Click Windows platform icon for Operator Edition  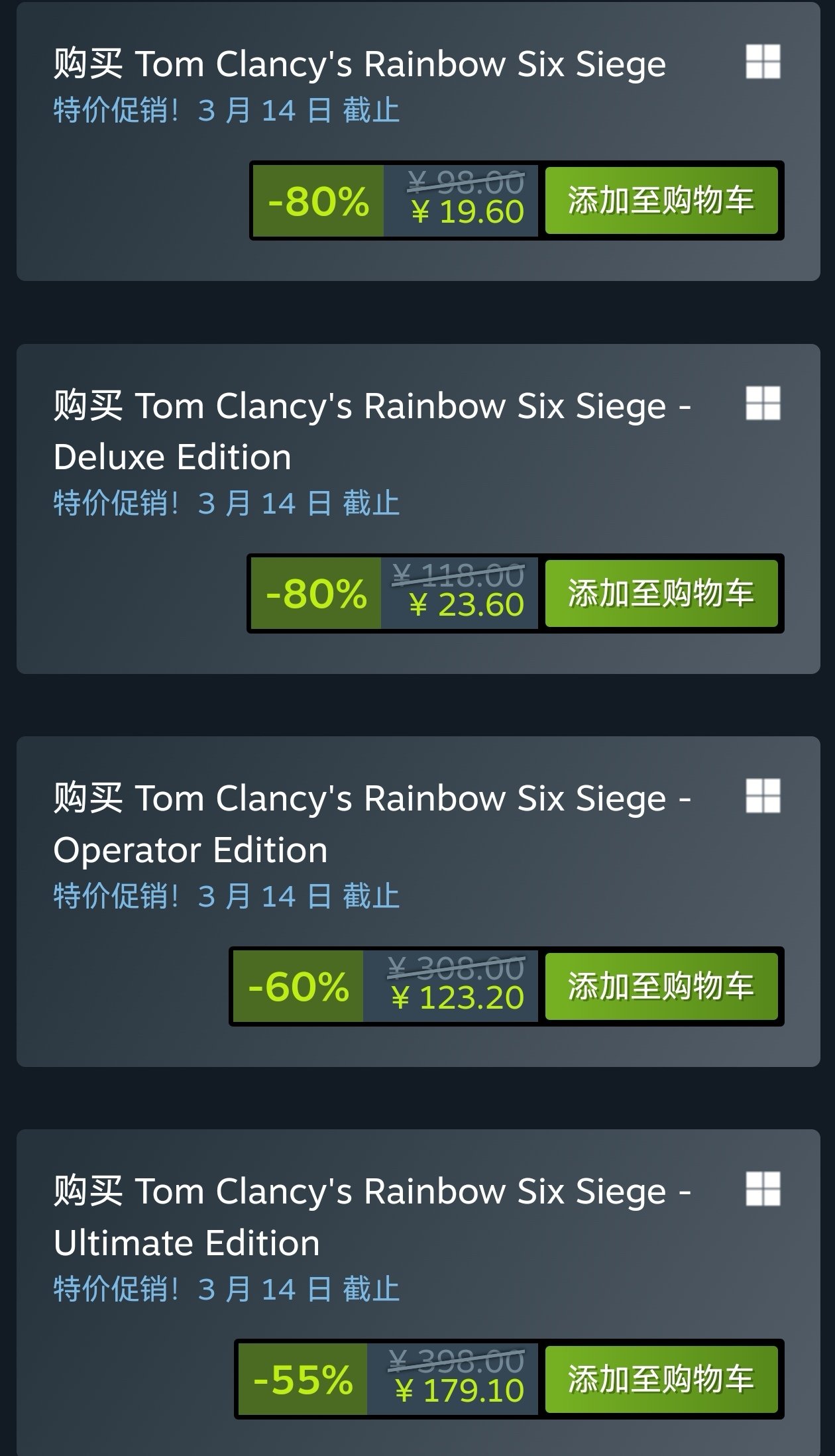[763, 795]
